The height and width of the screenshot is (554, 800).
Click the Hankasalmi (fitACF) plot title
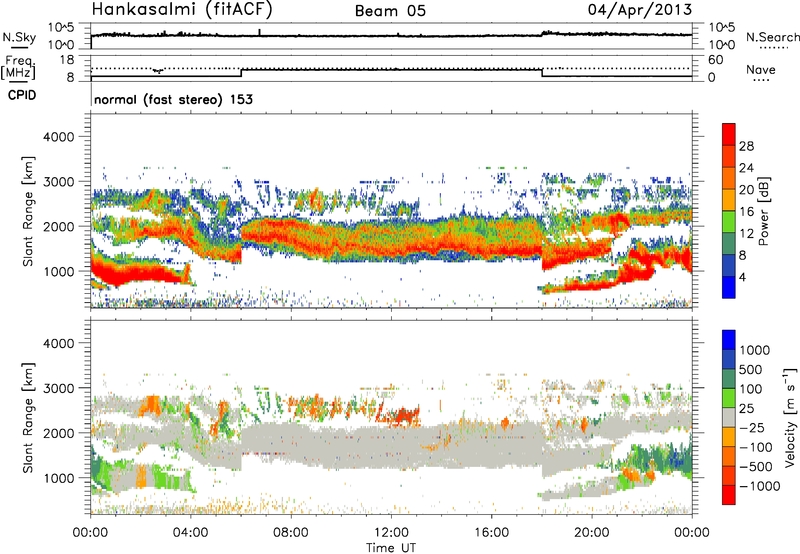(x=182, y=10)
